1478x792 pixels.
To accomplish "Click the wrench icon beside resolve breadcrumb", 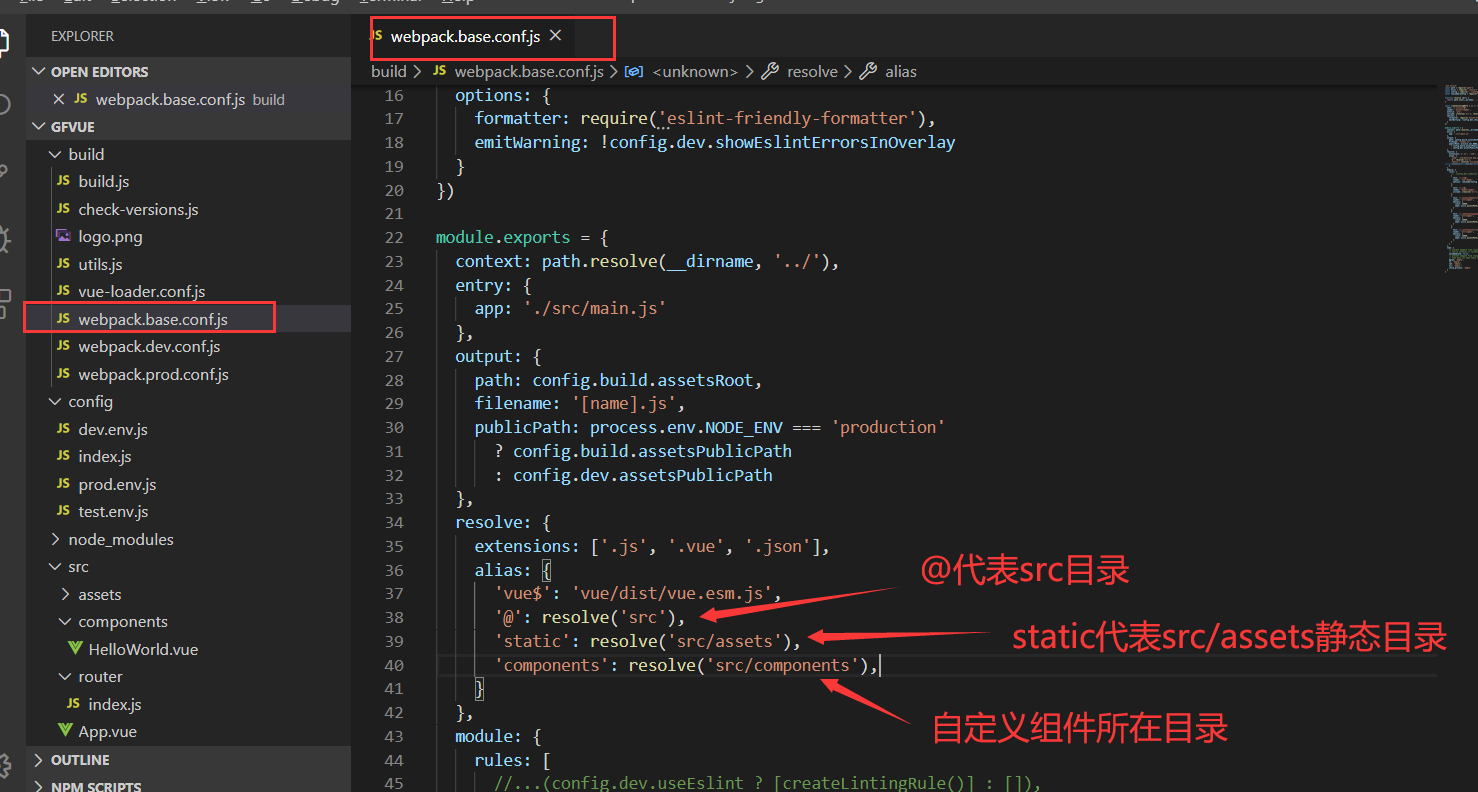I will pos(770,71).
